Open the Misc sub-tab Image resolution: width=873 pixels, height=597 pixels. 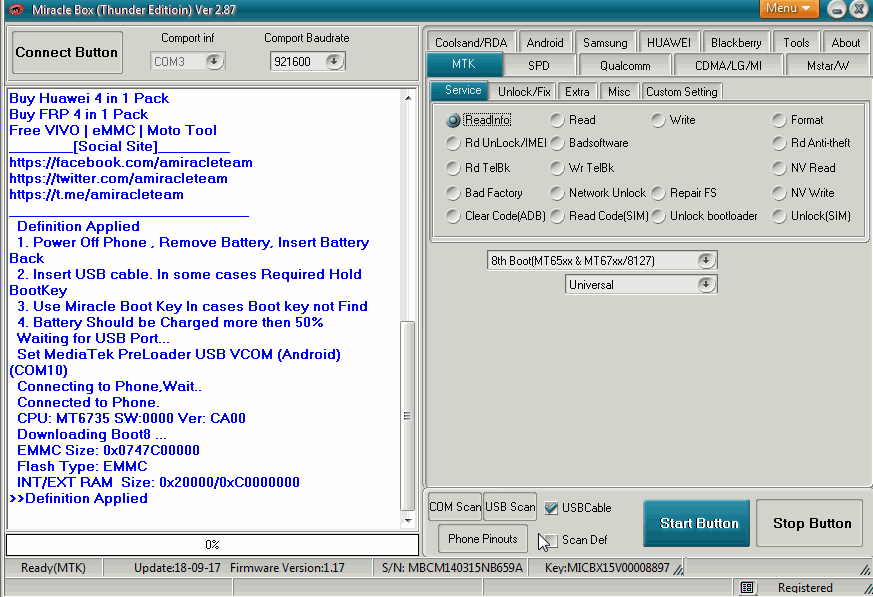(x=619, y=92)
